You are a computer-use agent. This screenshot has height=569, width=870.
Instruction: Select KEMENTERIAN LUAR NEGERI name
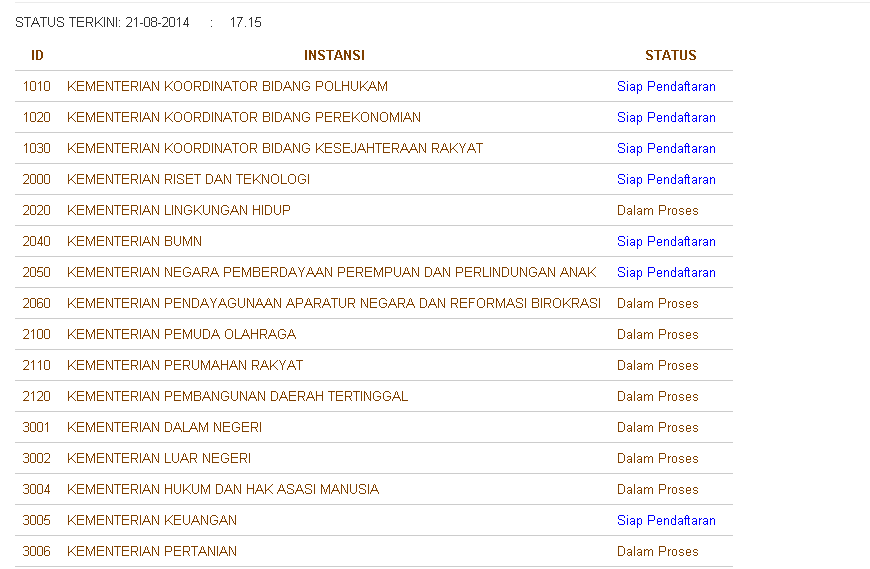click(x=159, y=459)
